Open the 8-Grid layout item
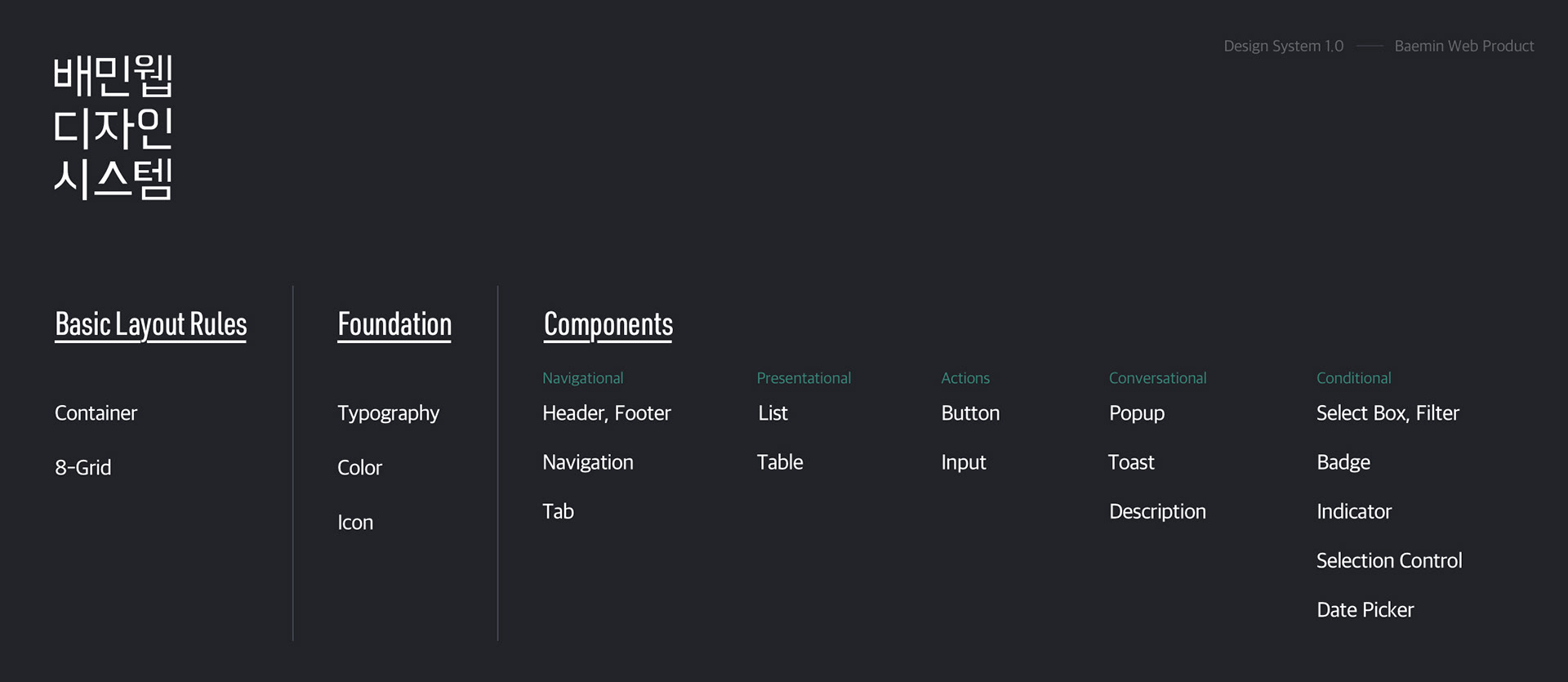1568x682 pixels. (x=82, y=468)
